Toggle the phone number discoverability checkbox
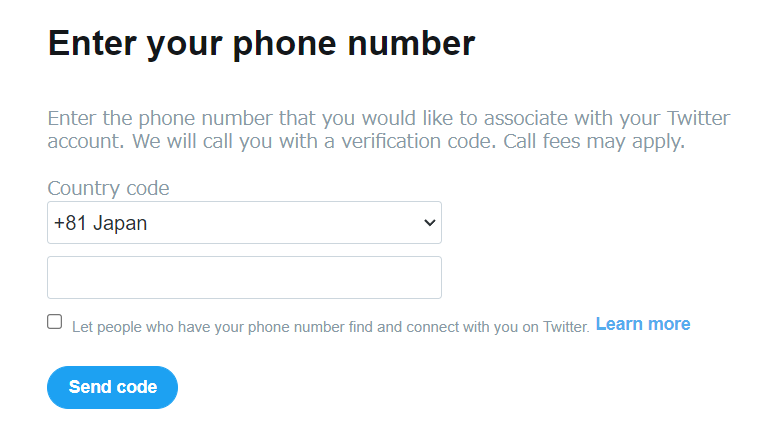 tap(55, 322)
